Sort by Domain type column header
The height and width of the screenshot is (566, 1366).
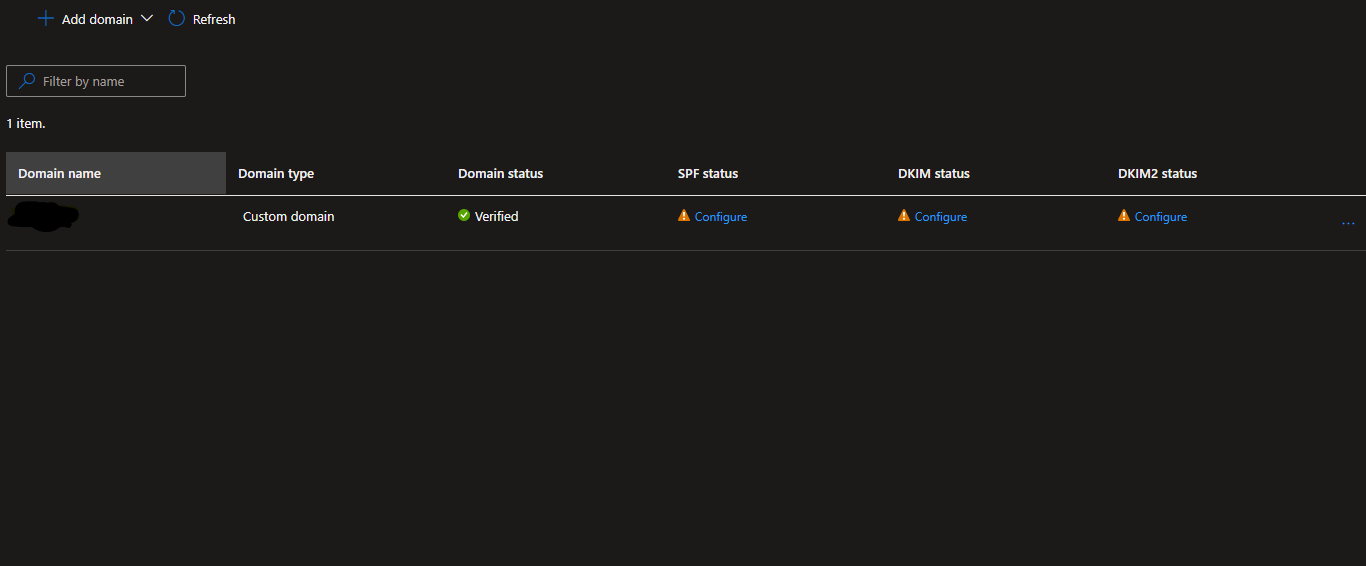coord(276,173)
